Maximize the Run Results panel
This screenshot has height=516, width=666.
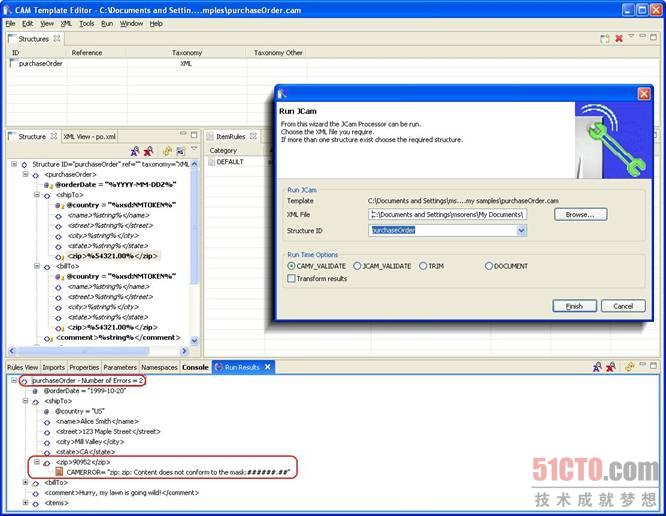pyautogui.click(x=653, y=365)
